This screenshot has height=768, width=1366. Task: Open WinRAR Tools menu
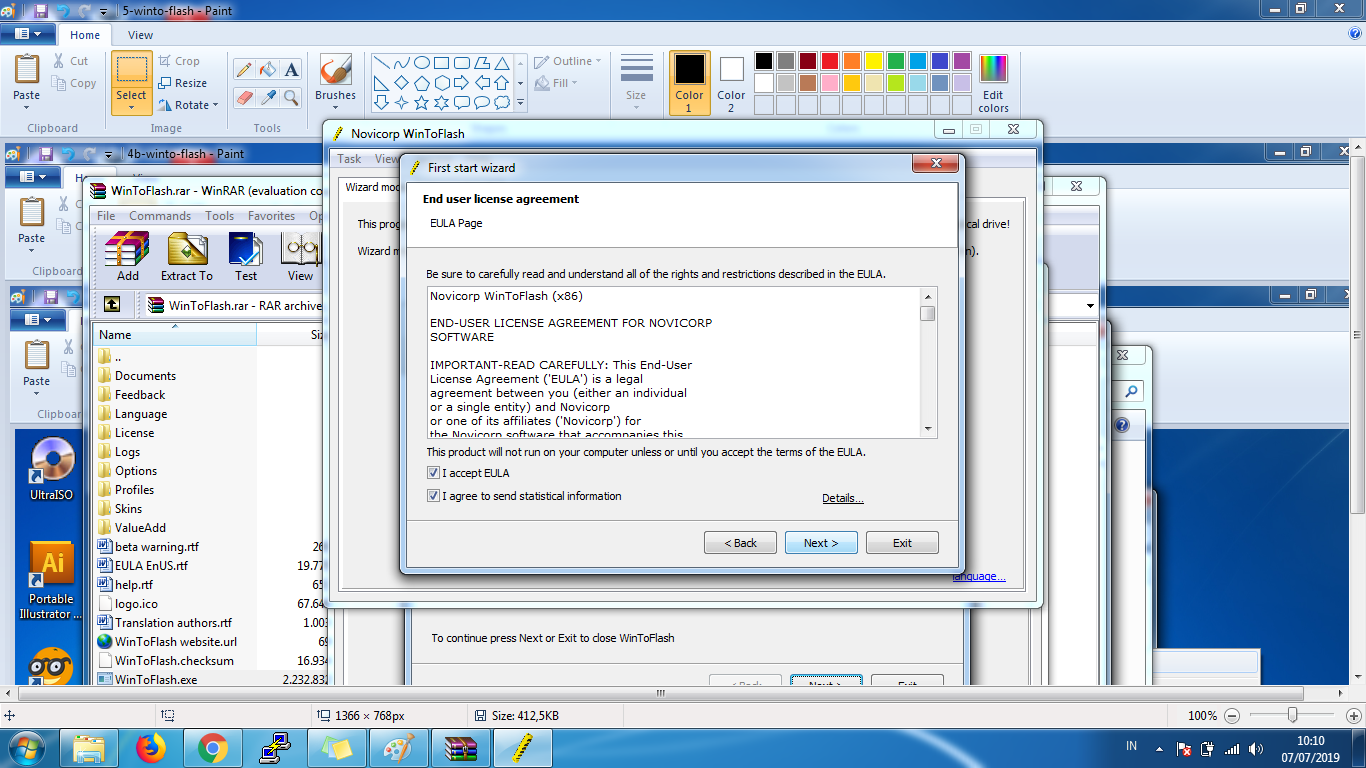coord(220,216)
